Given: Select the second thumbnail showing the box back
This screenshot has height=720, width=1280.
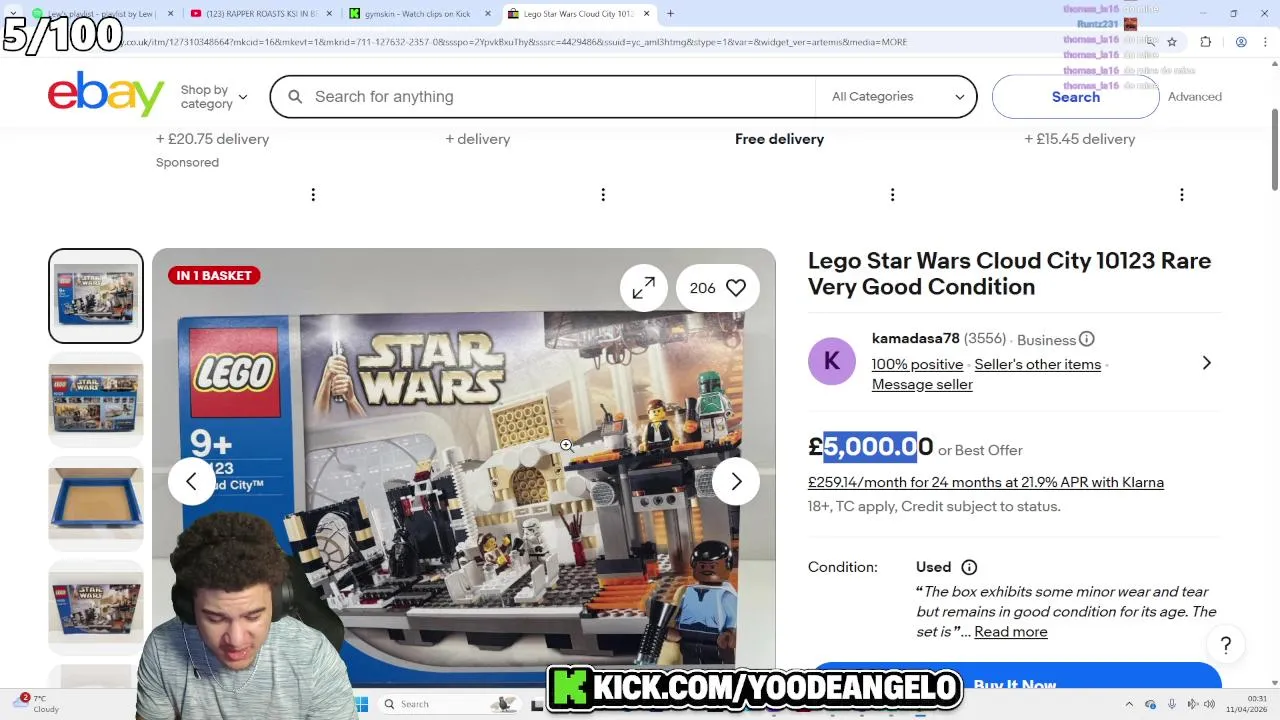Looking at the screenshot, I should click(x=96, y=400).
